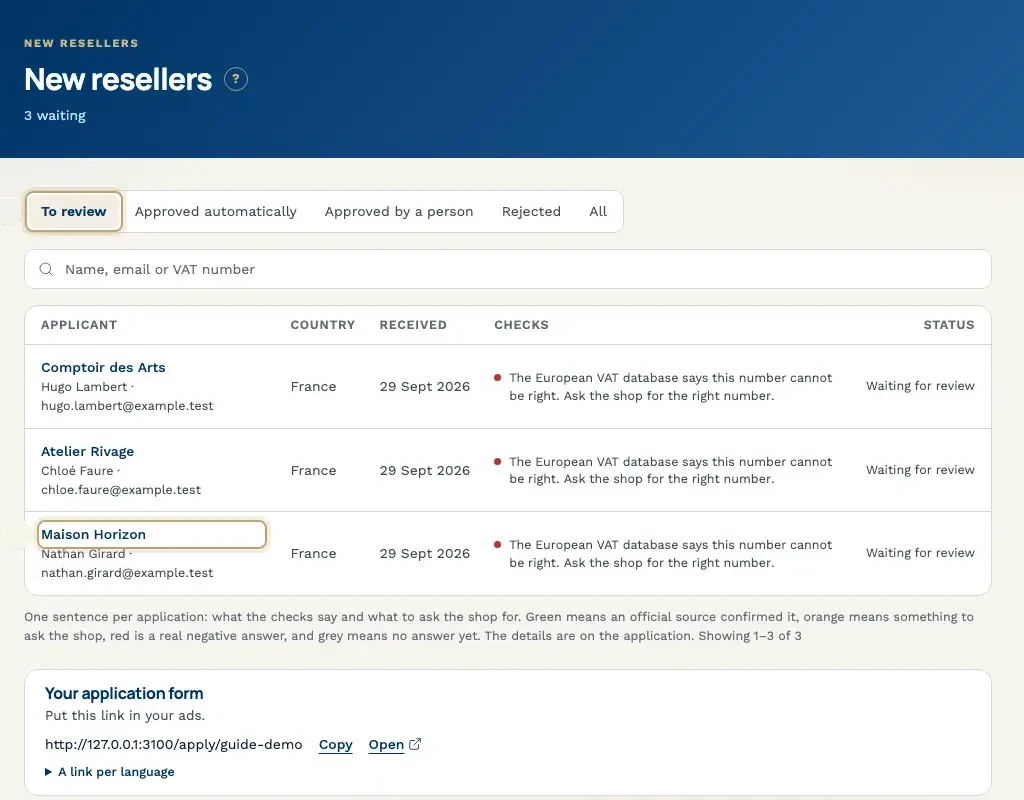Click the contact name Hugo Lambert
This screenshot has width=1024, height=800.
[84, 387]
